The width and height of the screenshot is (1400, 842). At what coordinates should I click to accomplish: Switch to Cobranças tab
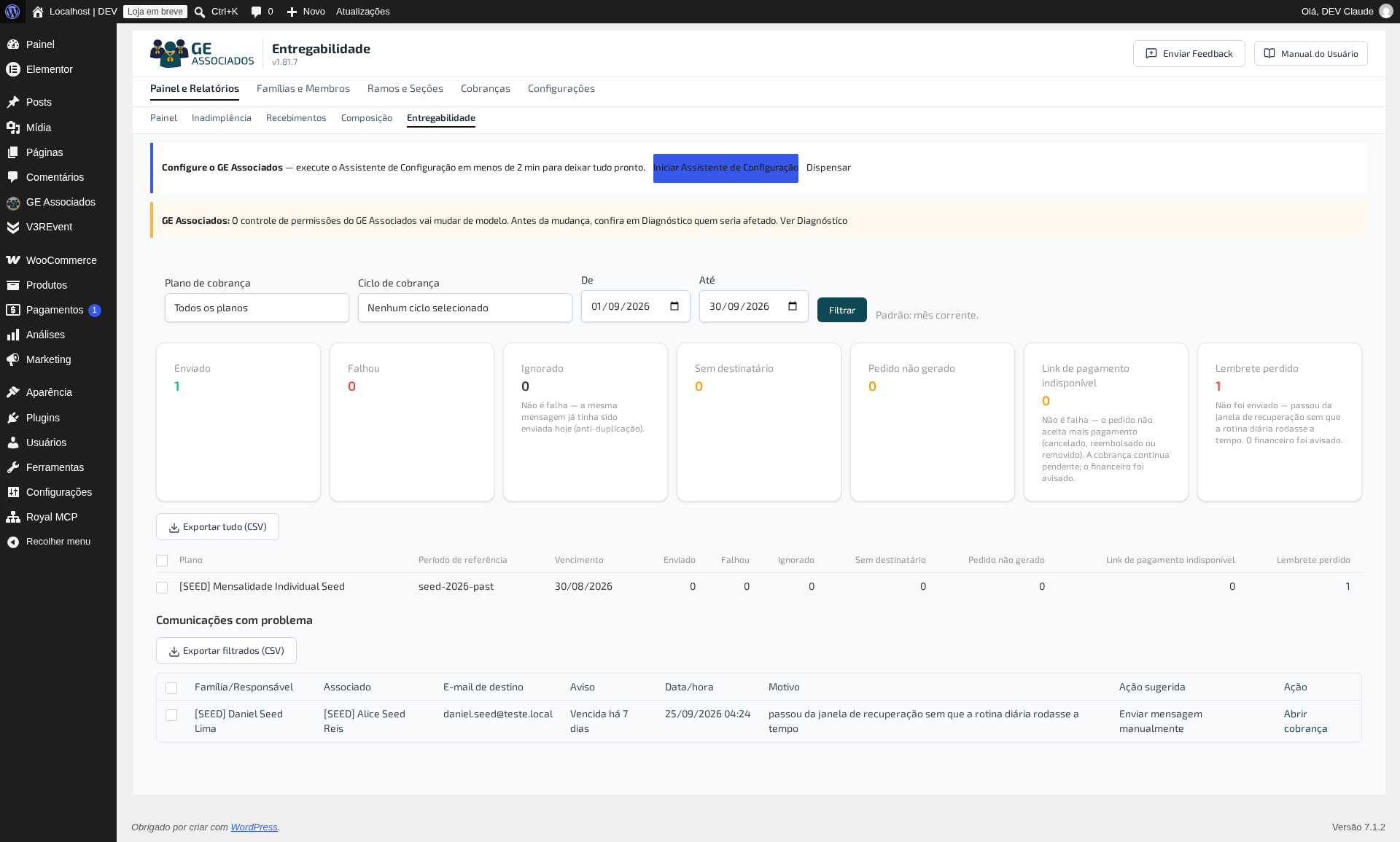click(486, 88)
